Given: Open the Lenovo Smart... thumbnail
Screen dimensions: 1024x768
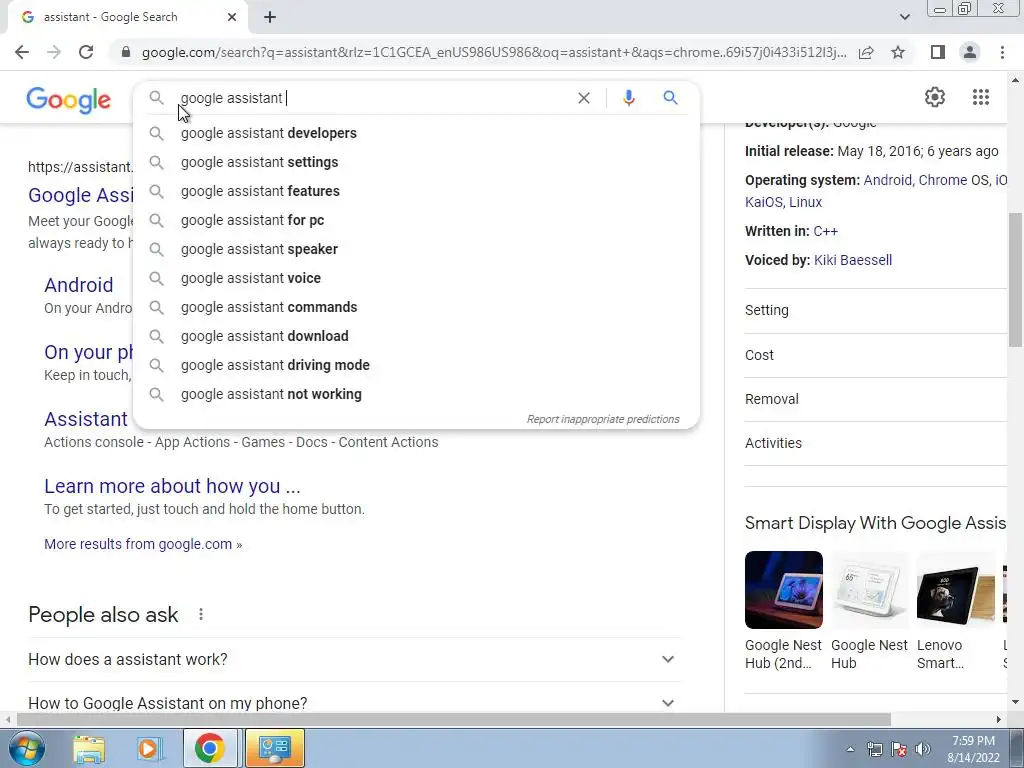Looking at the screenshot, I should (955, 590).
